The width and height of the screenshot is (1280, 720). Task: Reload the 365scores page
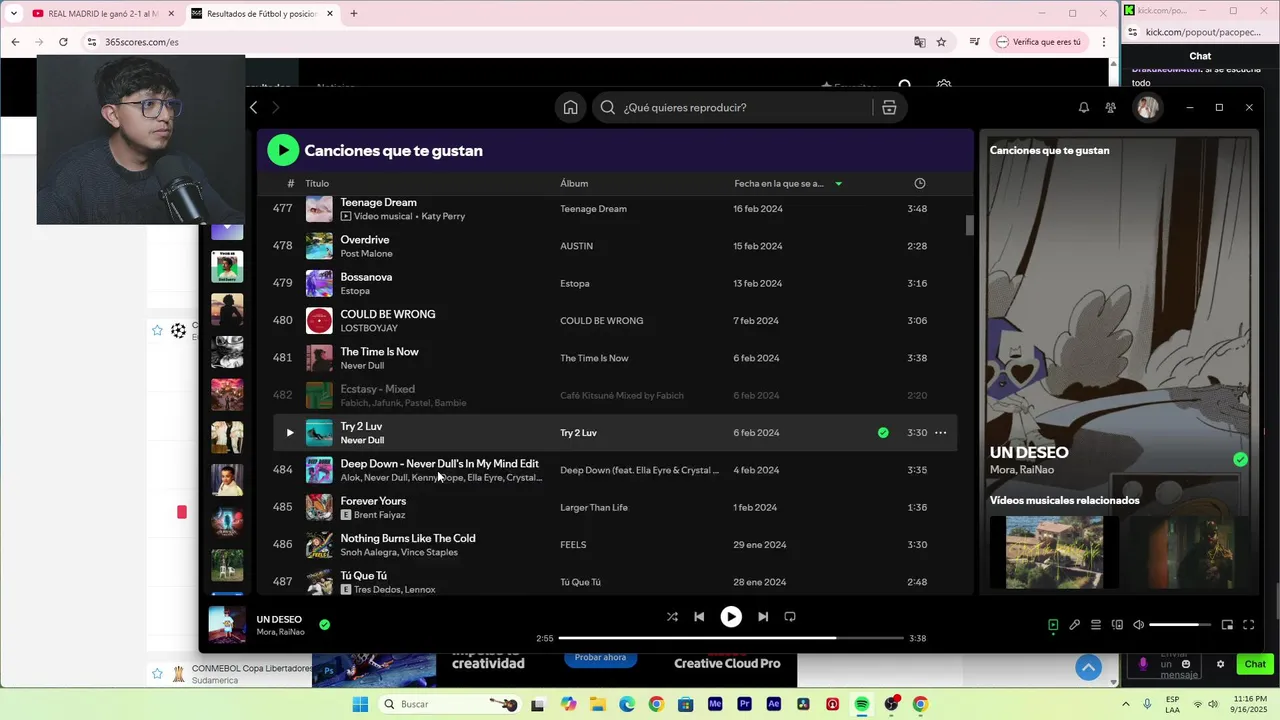click(63, 42)
